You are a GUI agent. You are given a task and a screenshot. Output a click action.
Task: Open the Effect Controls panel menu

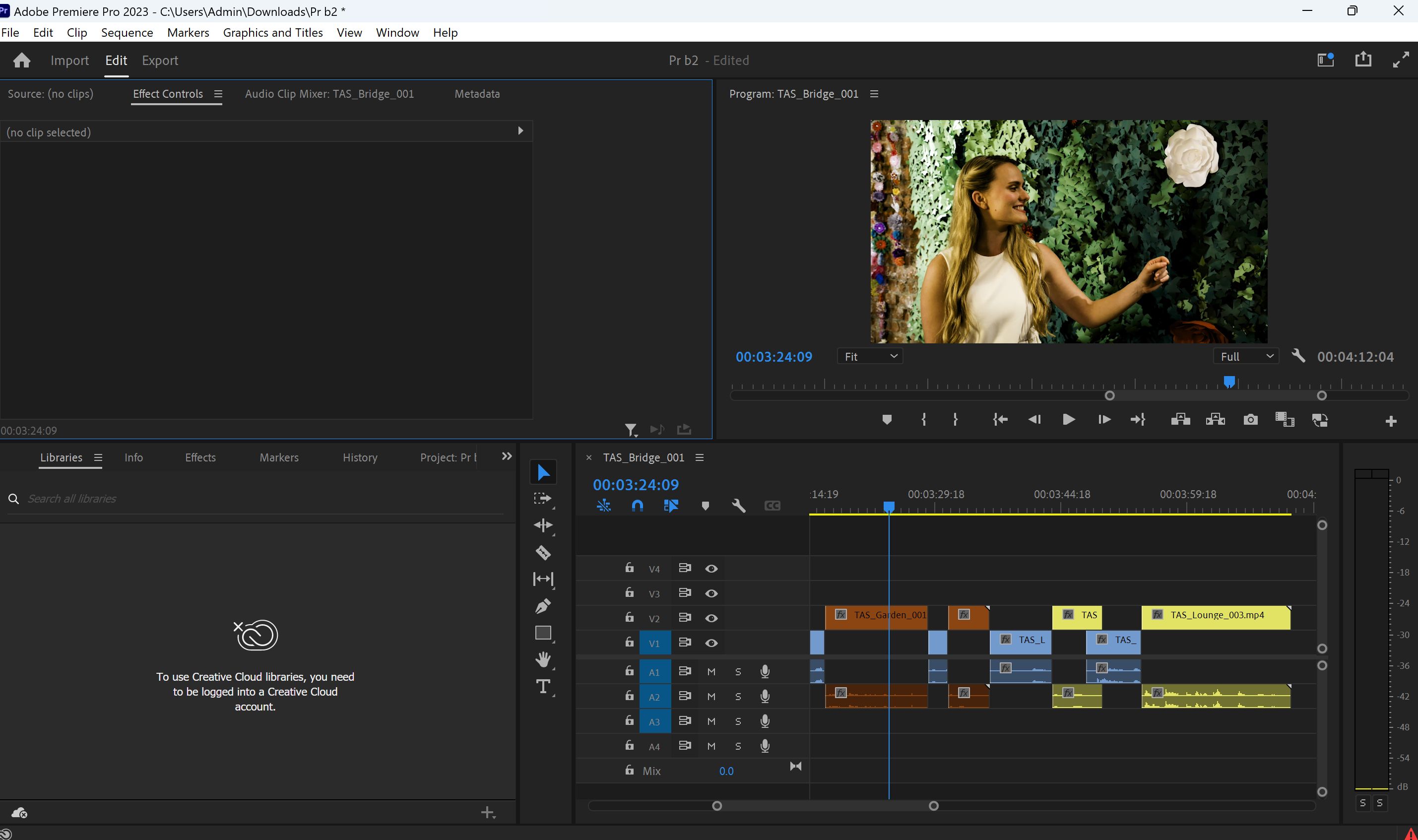click(218, 94)
